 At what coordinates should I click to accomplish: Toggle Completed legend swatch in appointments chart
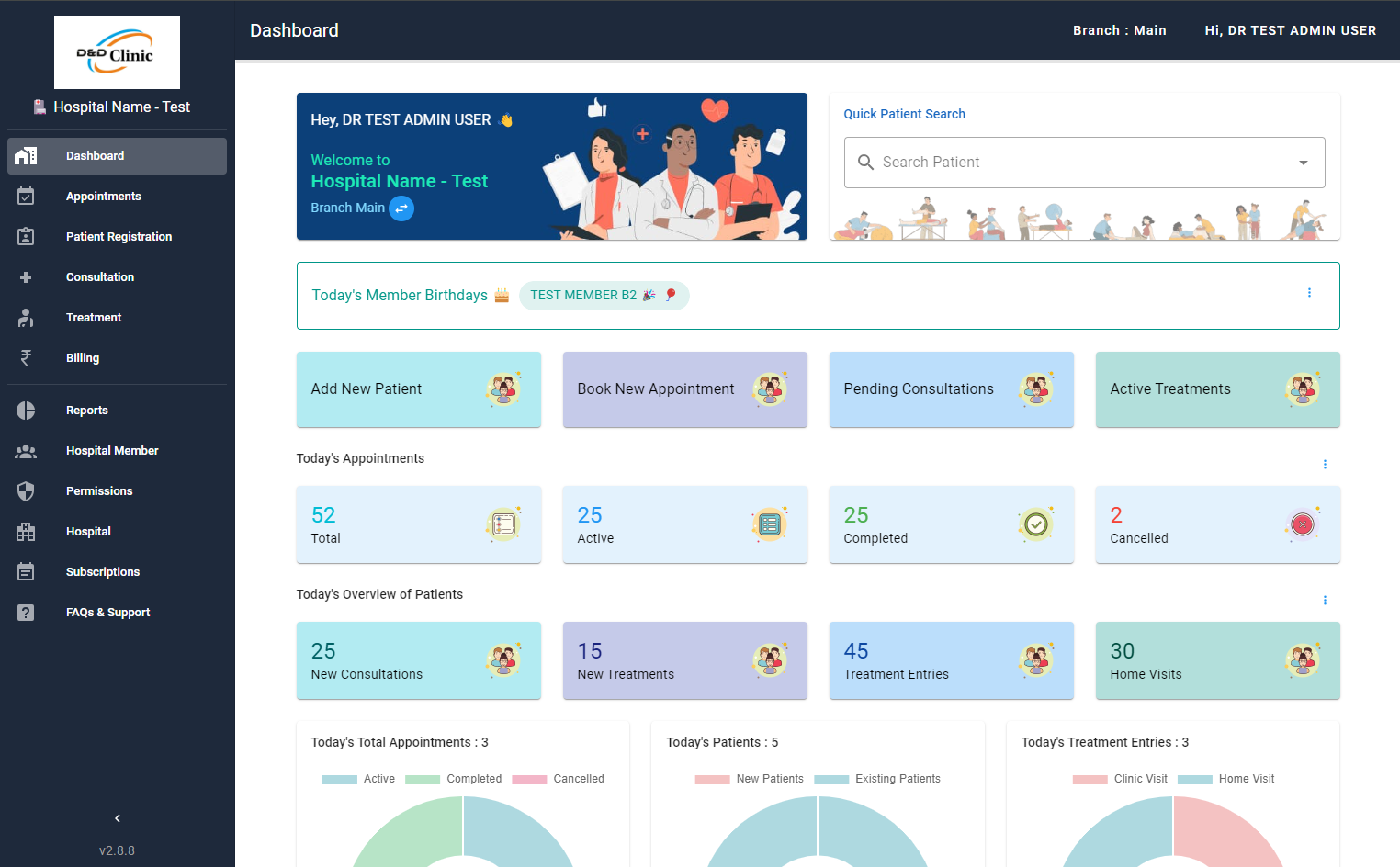[x=423, y=780]
